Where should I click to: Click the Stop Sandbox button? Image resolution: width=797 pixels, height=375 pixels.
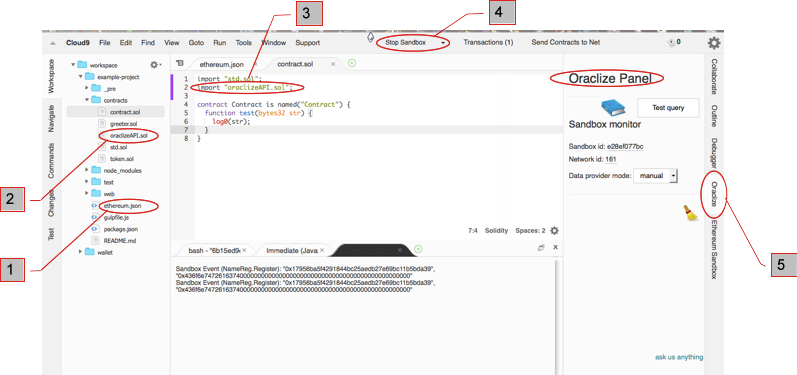pos(406,43)
